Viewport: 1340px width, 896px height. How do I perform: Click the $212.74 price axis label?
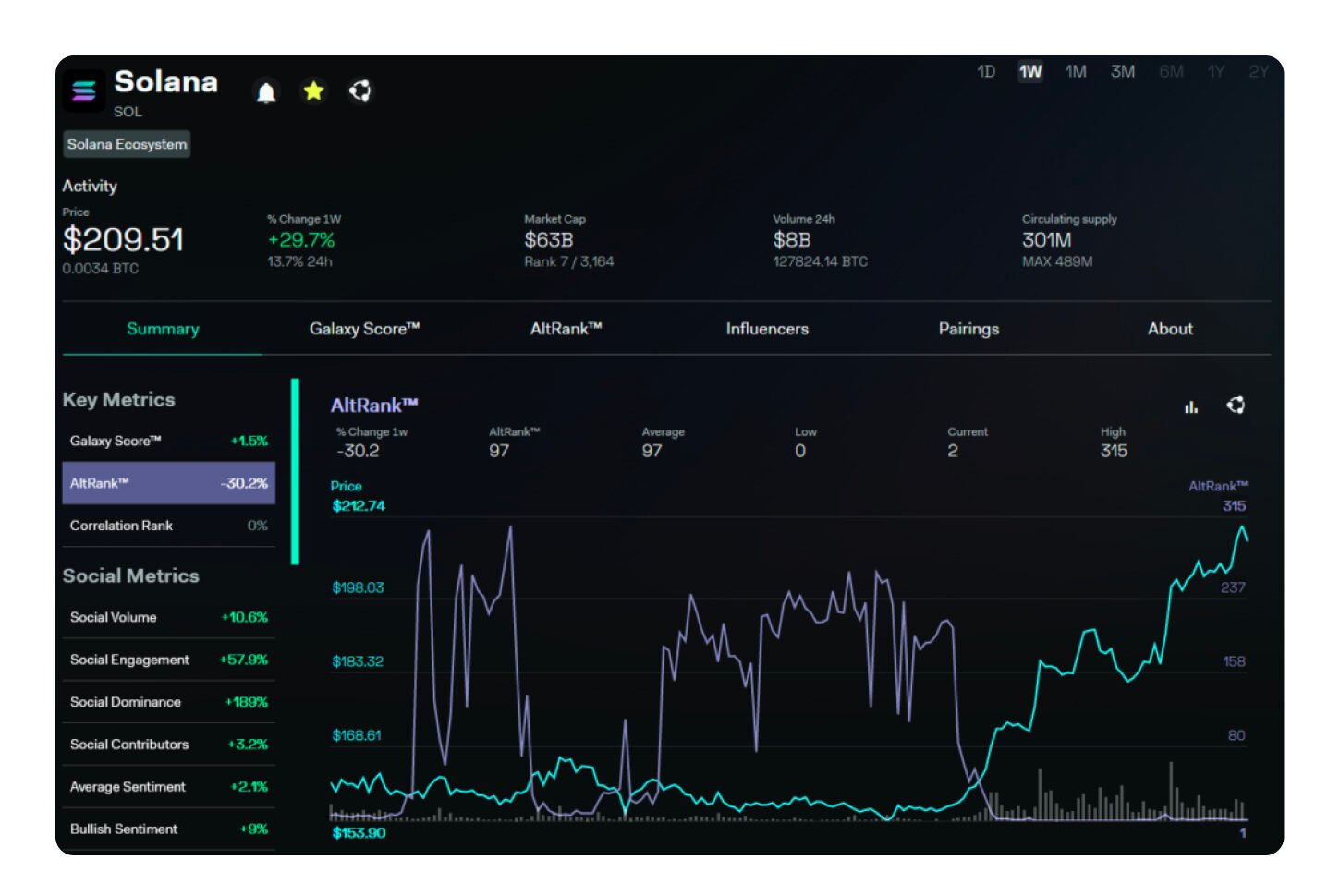tap(359, 505)
